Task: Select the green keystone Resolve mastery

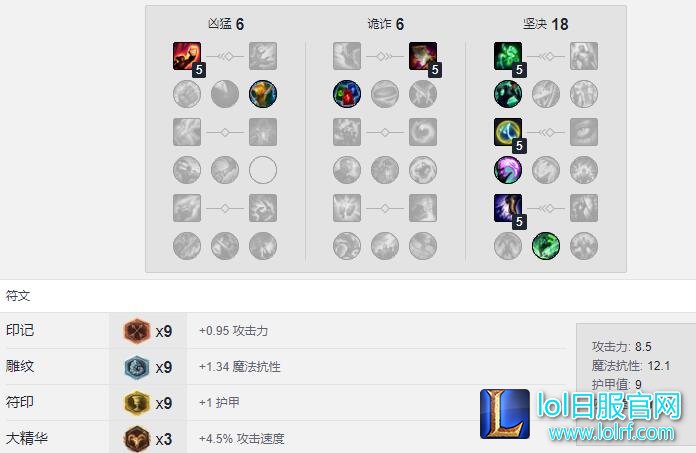Action: (x=546, y=246)
